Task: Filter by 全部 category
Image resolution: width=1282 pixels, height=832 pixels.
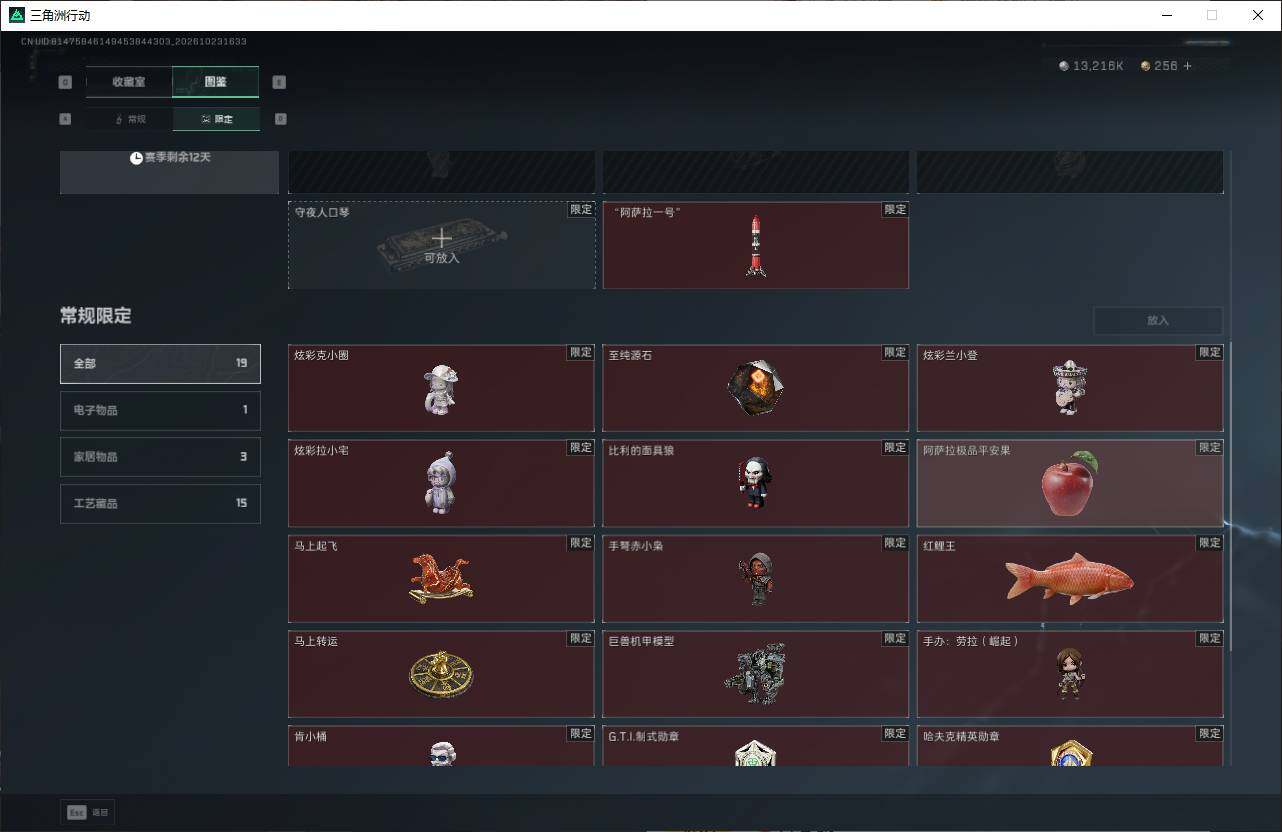Action: [160, 364]
